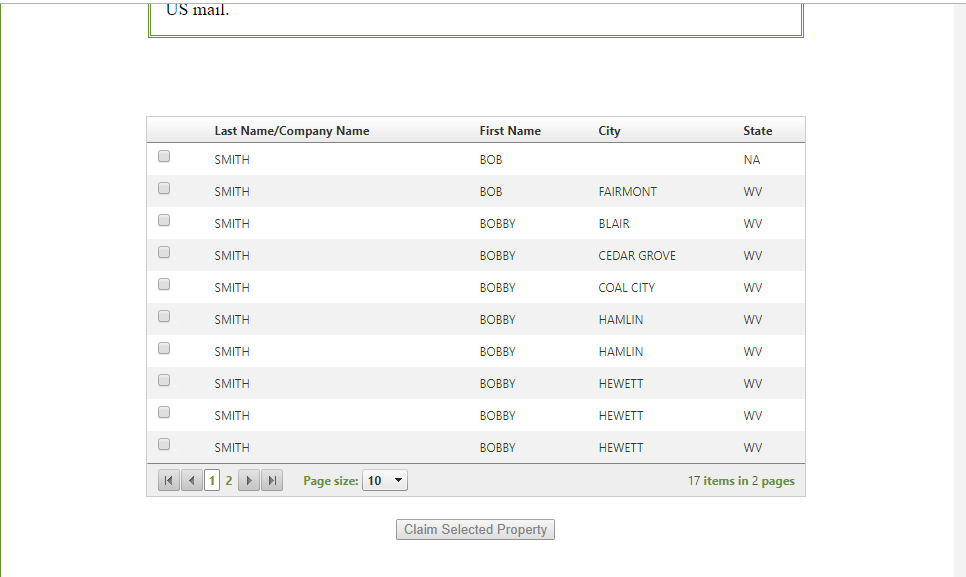Viewport: 966px width, 577px height.
Task: Click the FAIRMONT city cell
Action: [627, 192]
